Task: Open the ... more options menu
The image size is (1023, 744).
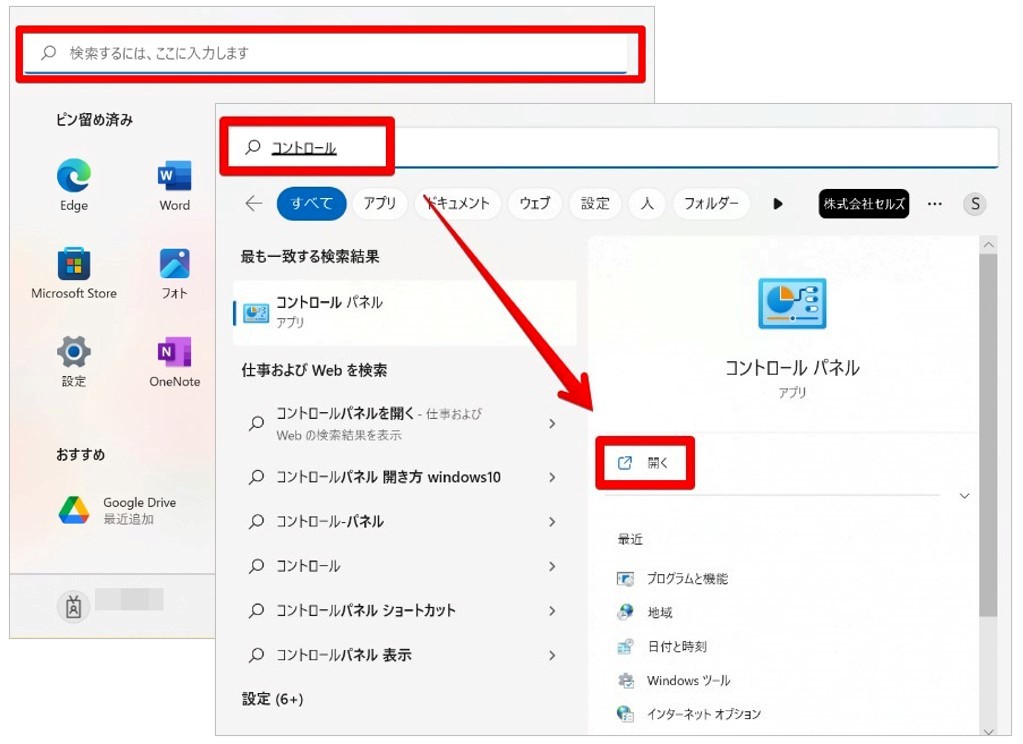Action: 934,203
